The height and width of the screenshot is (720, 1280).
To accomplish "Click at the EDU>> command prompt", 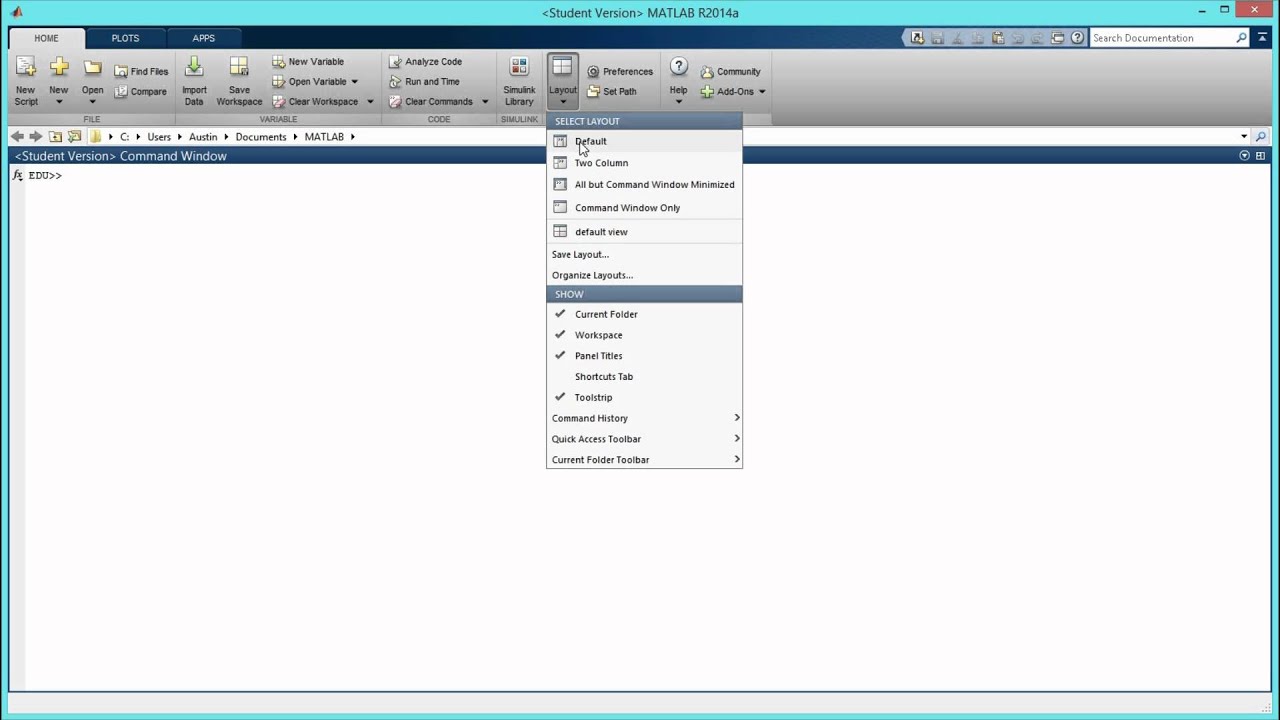I will 45,175.
